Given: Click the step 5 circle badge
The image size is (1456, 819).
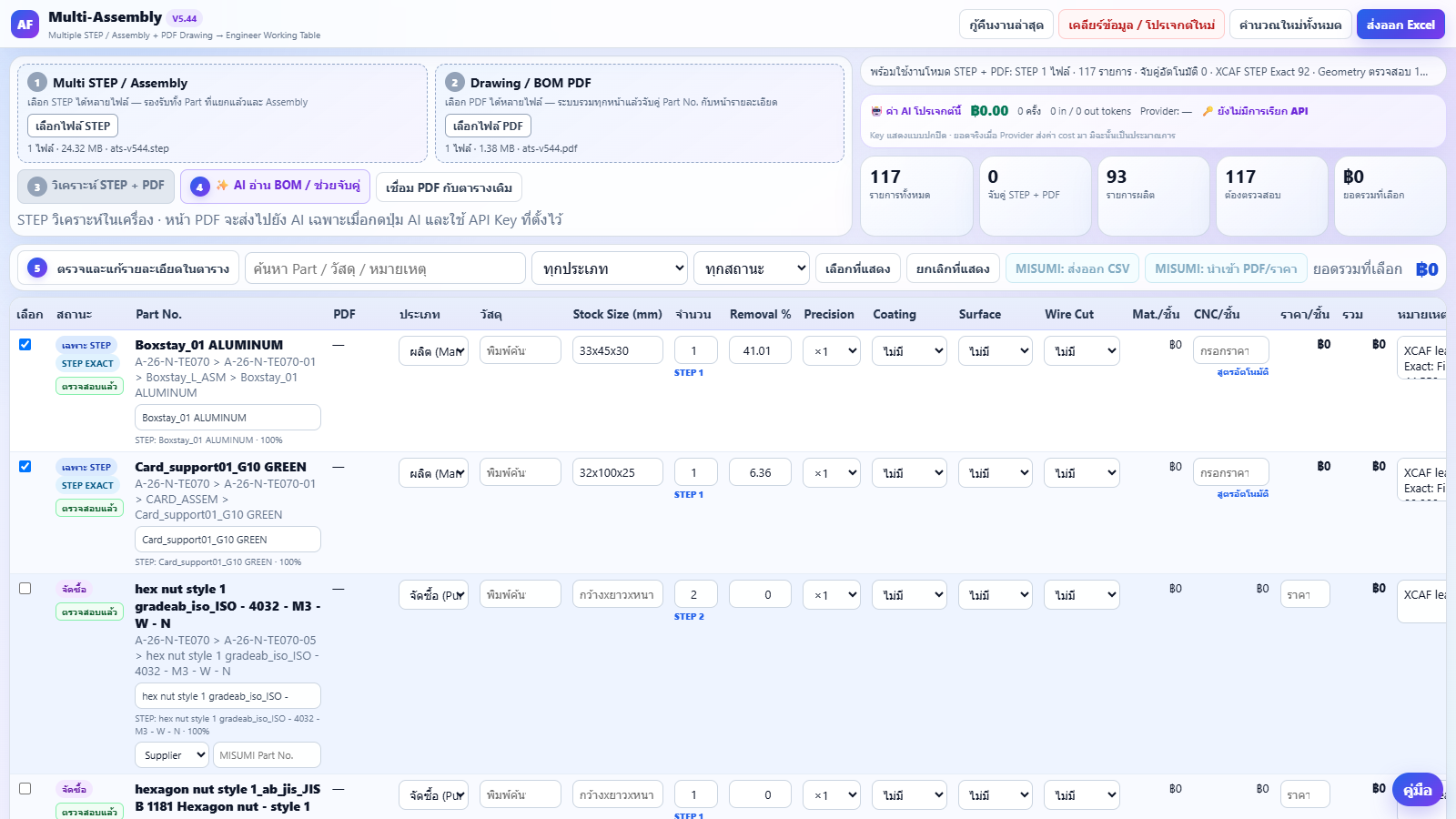Looking at the screenshot, I should pyautogui.click(x=37, y=268).
